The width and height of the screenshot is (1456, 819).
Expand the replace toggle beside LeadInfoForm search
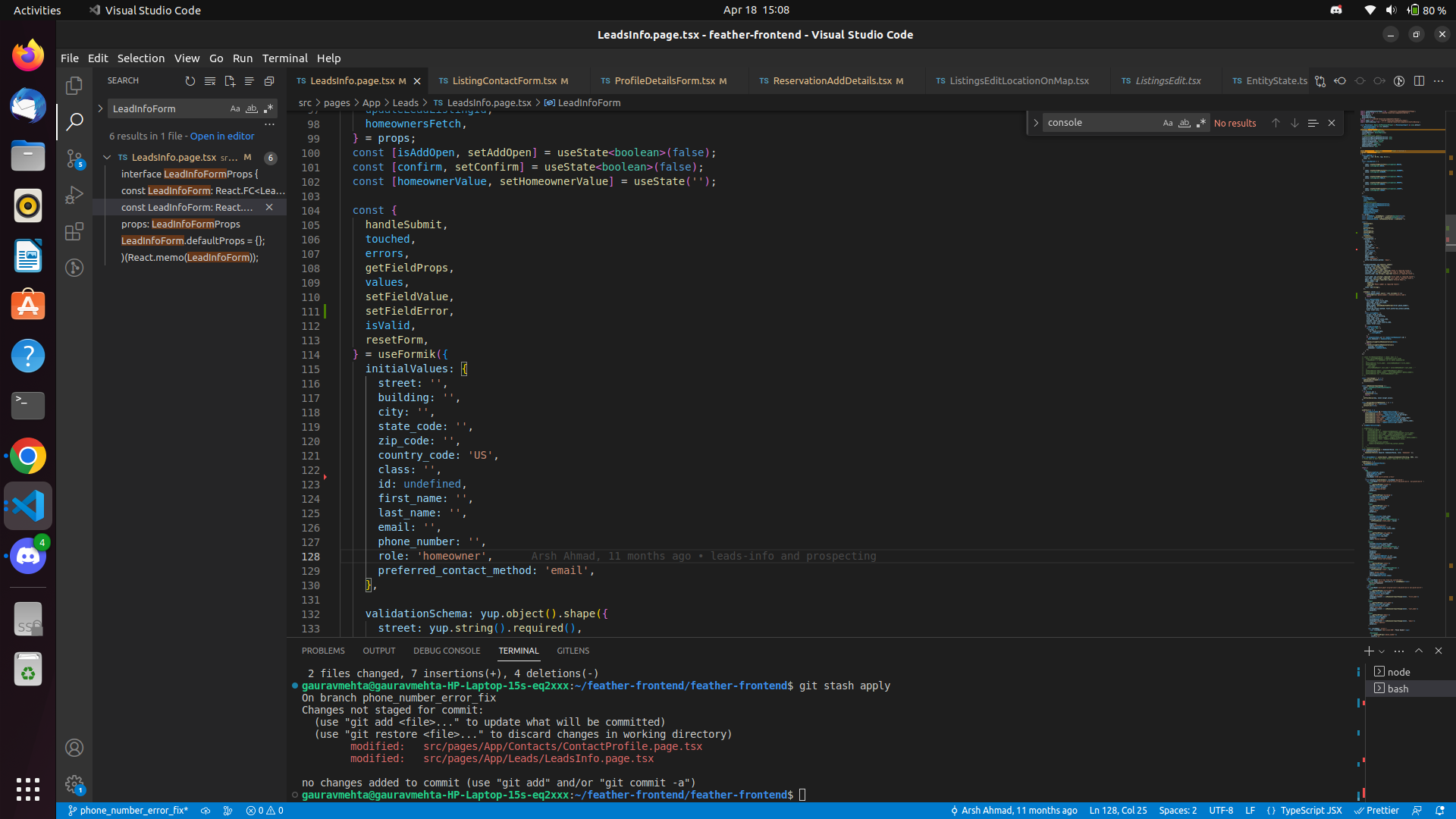point(100,108)
